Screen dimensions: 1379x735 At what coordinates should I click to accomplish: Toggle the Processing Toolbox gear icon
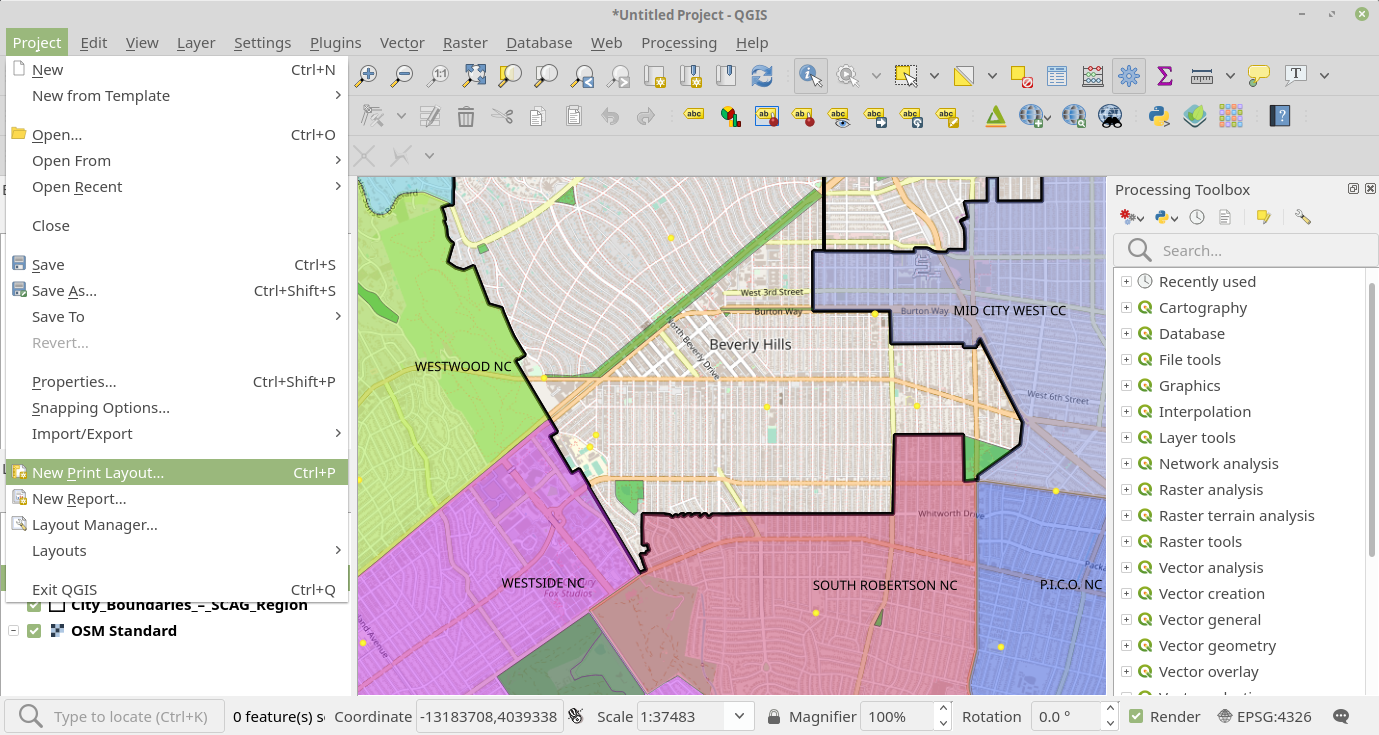(x=1129, y=75)
